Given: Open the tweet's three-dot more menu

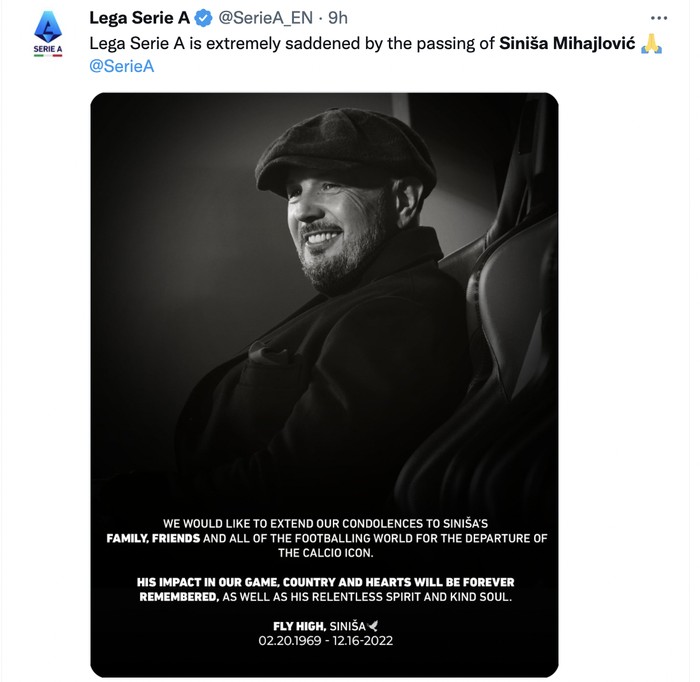Looking at the screenshot, I should pos(657,18).
